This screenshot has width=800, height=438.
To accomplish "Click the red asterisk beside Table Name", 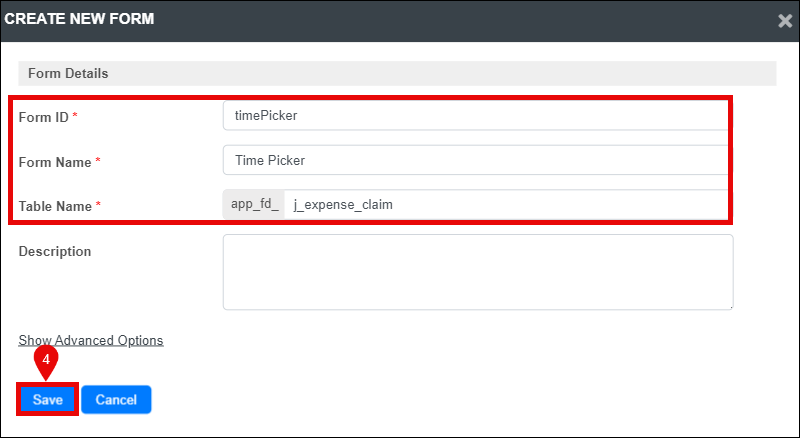I will pyautogui.click(x=98, y=205).
